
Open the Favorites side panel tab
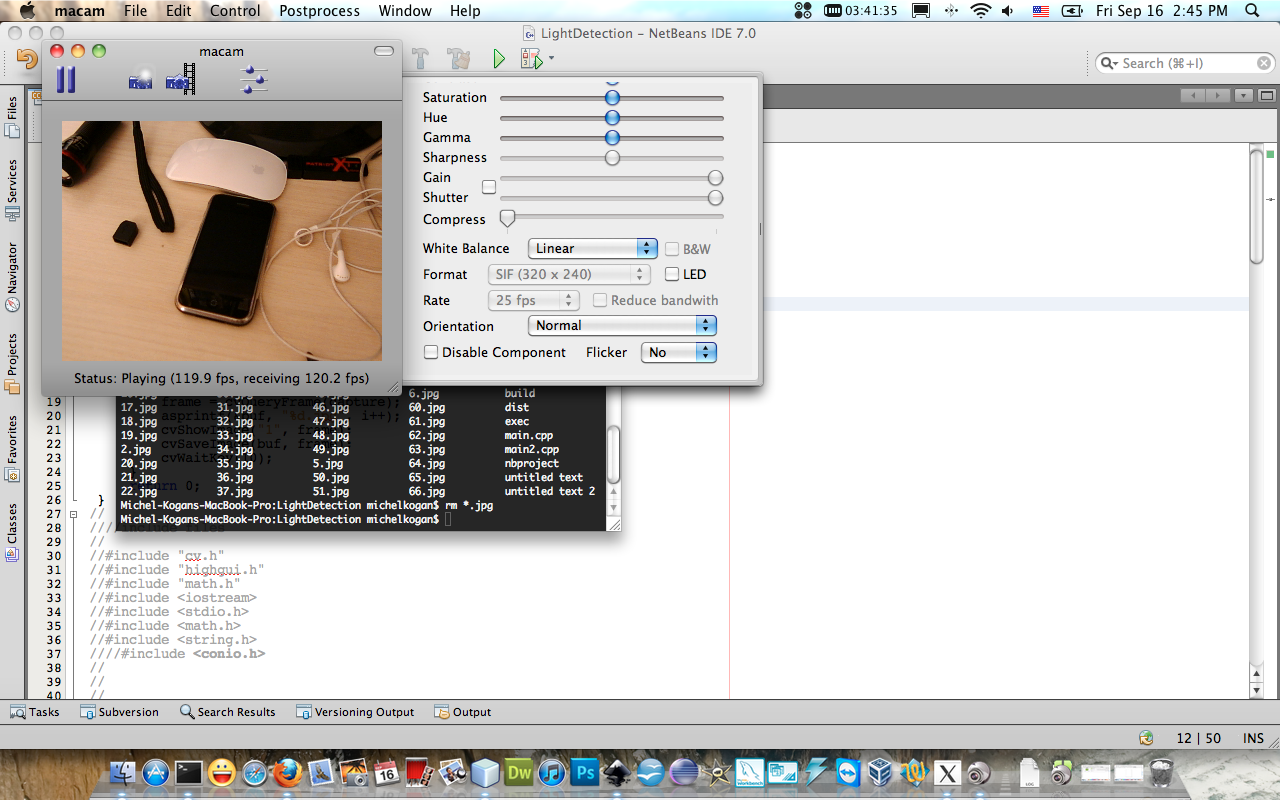click(12, 448)
